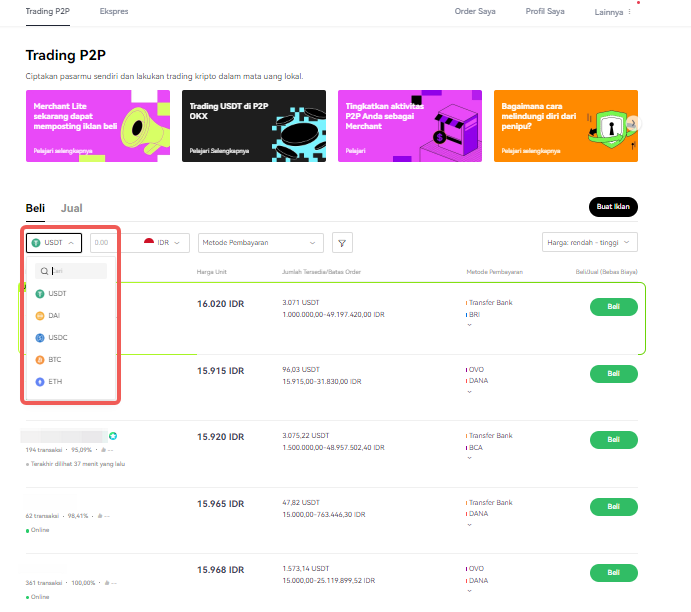Viewport: 691px width, 612px height.
Task: Click Beli button for 15.915 IDR offer
Action: [x=613, y=374]
